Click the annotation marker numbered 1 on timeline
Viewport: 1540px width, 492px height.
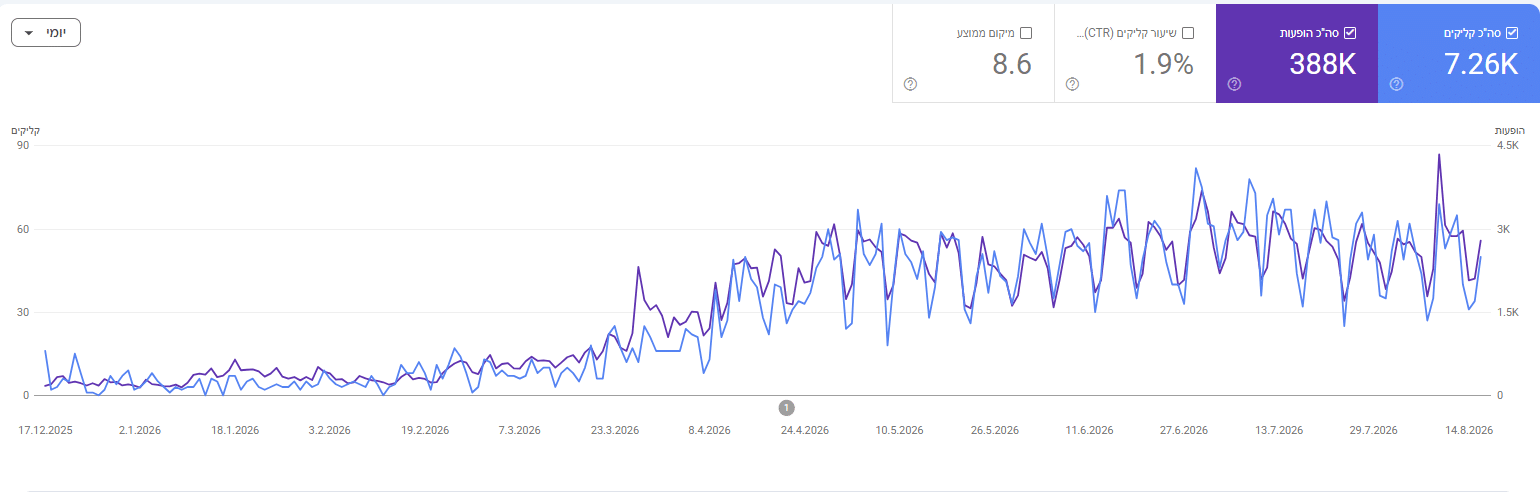(x=787, y=407)
